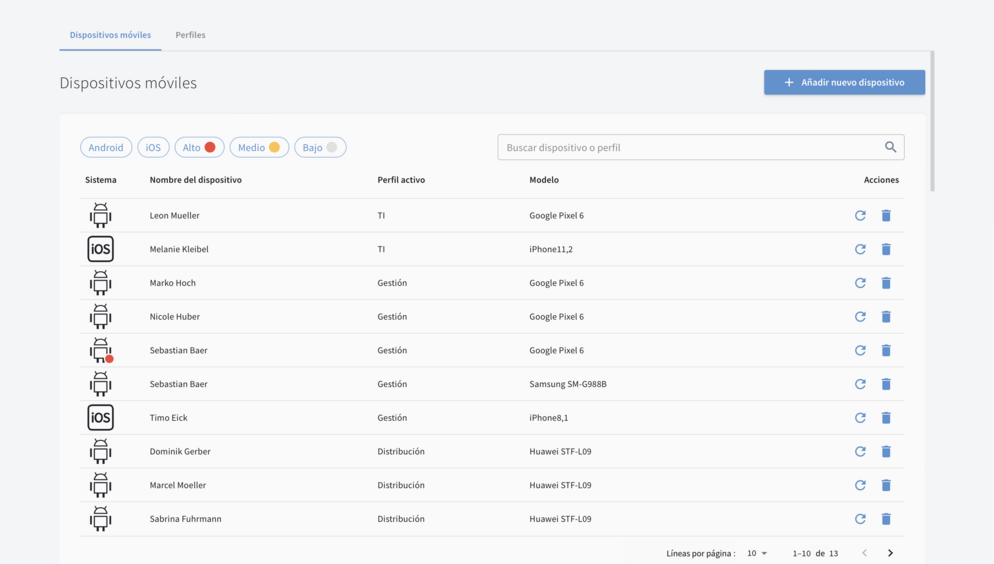Go to next page of devices
This screenshot has height=564, width=994.
[890, 553]
